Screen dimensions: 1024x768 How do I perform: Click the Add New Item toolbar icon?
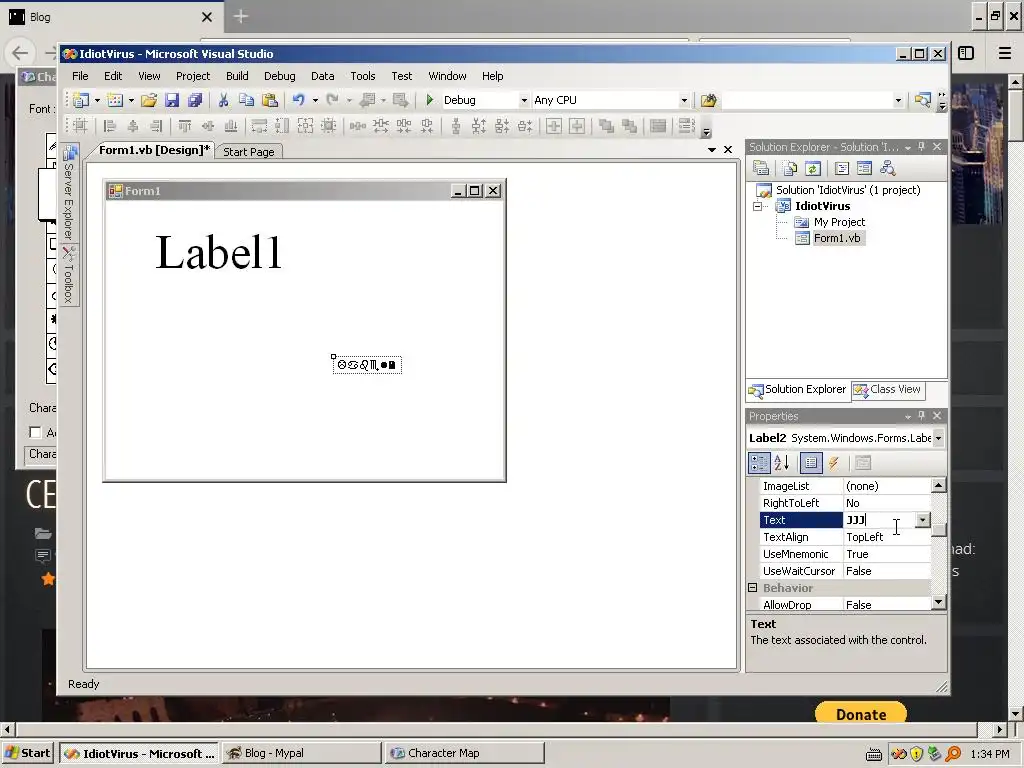pyautogui.click(x=115, y=100)
